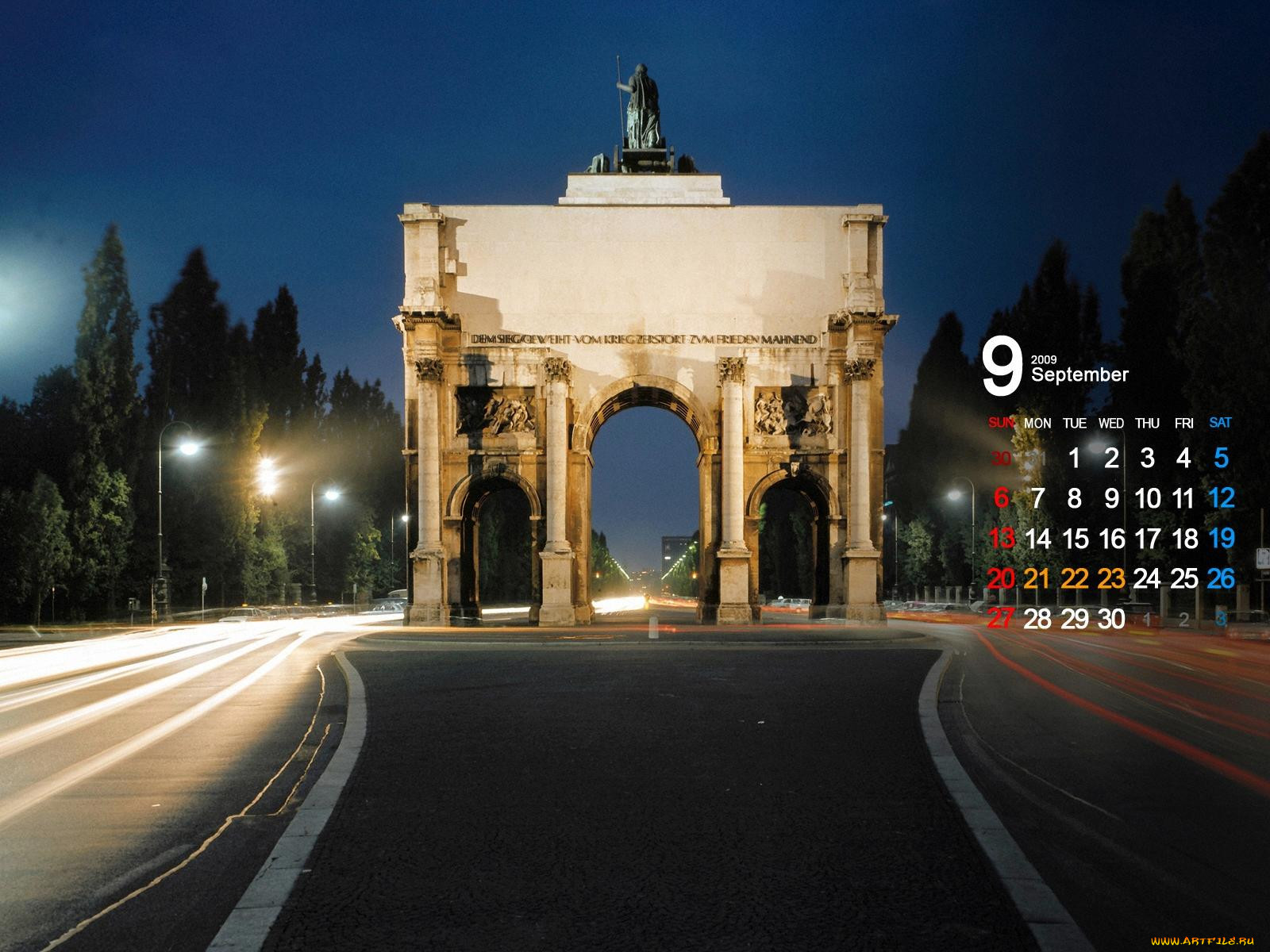1270x952 pixels.
Task: Click orange holiday date 23
Action: pos(1111,579)
